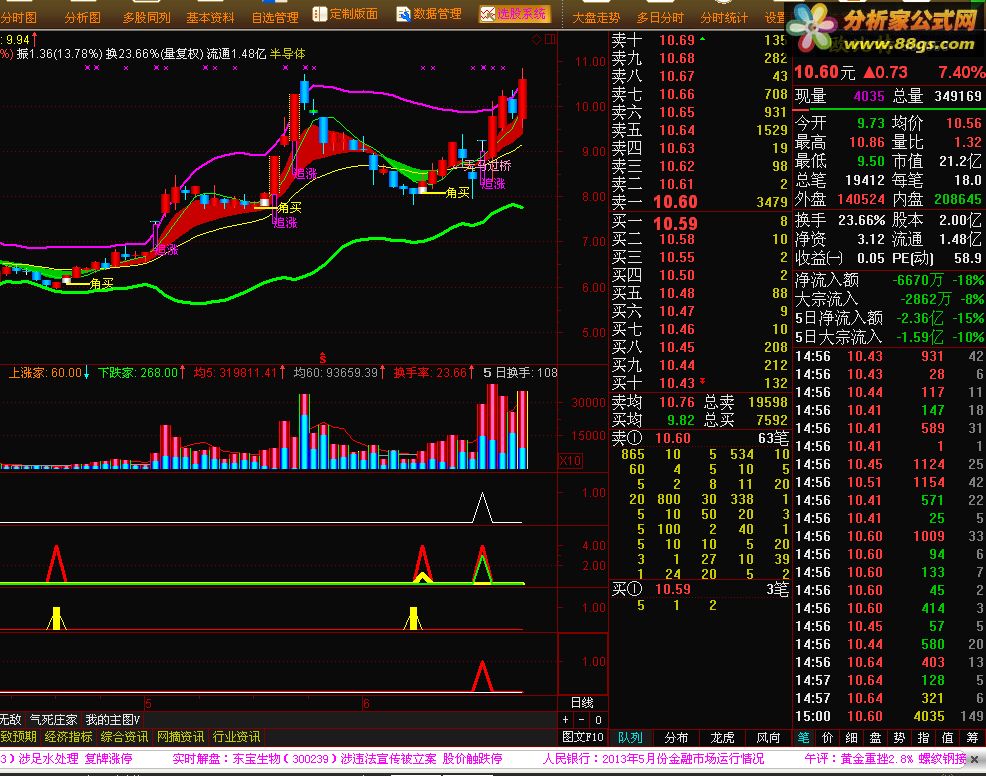Open the 气死庄家 indicator tab
This screenshot has height=776, width=986.
click(x=53, y=719)
